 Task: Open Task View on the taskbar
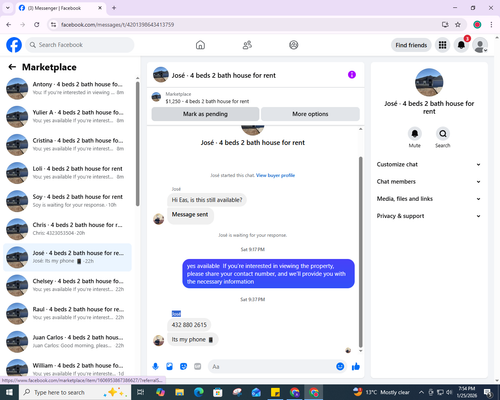(x=141, y=392)
